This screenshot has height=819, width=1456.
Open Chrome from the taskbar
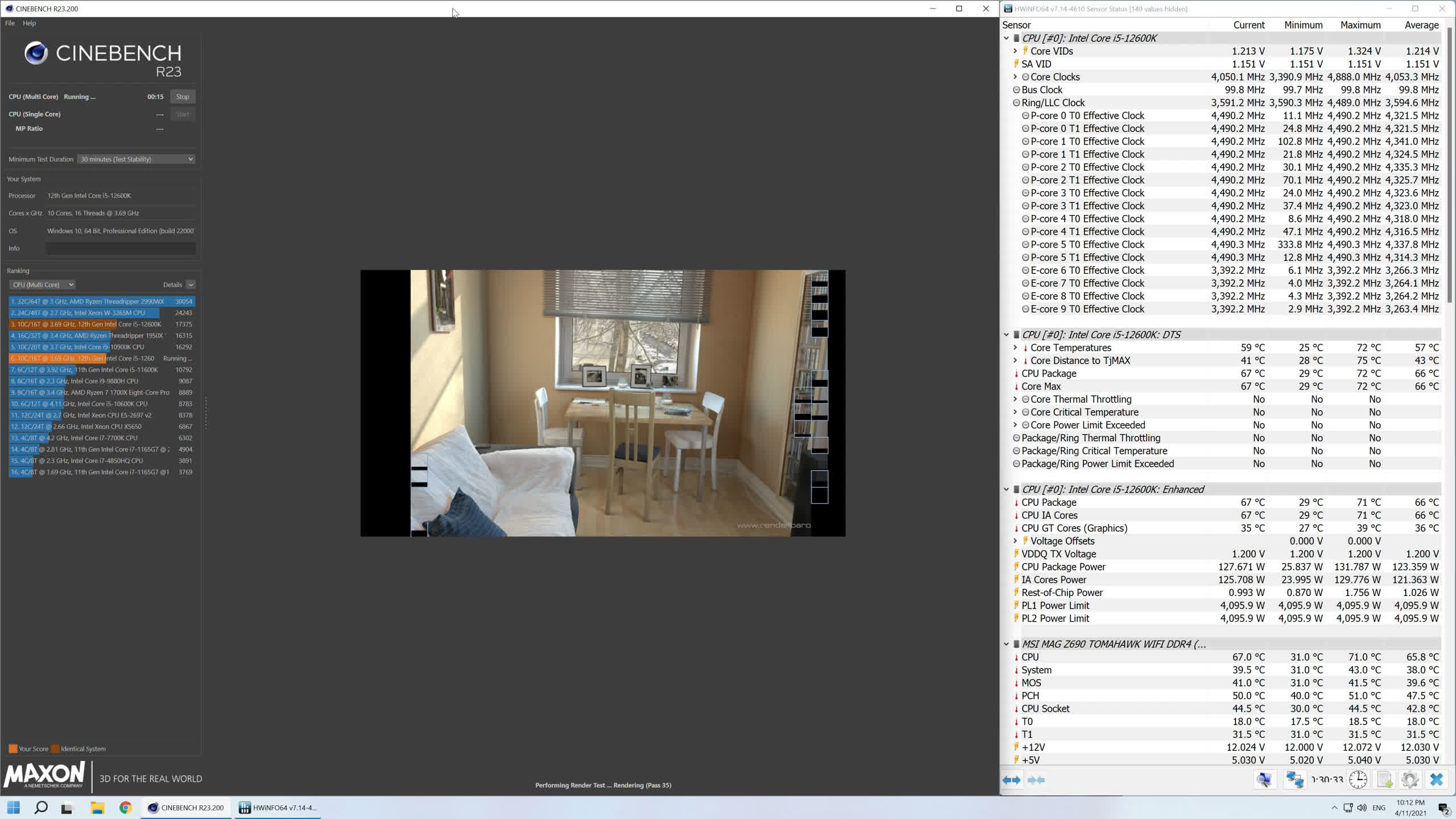(x=126, y=808)
